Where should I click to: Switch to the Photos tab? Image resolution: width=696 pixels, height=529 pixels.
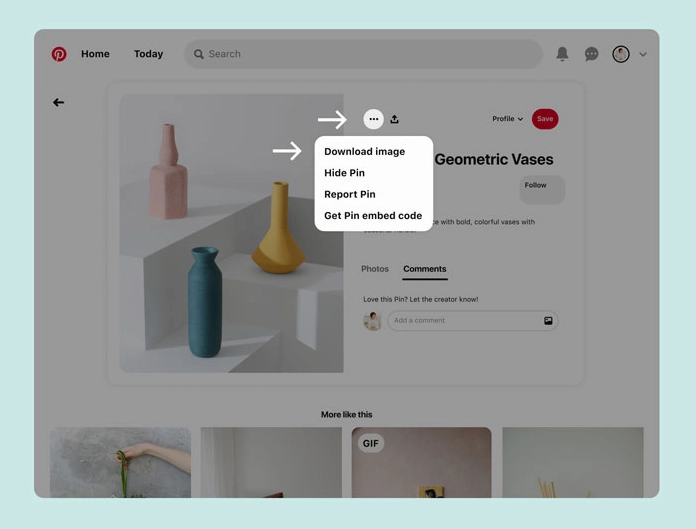(x=375, y=269)
